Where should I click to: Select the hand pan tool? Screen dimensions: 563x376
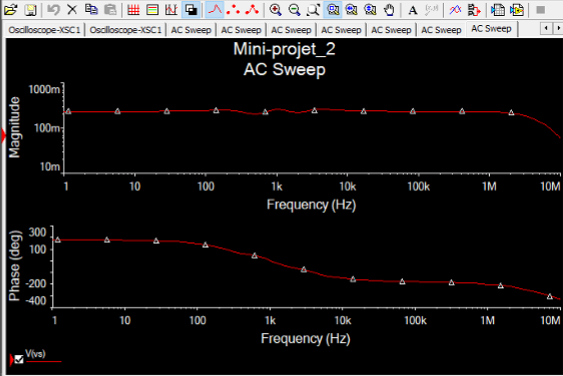389,10
